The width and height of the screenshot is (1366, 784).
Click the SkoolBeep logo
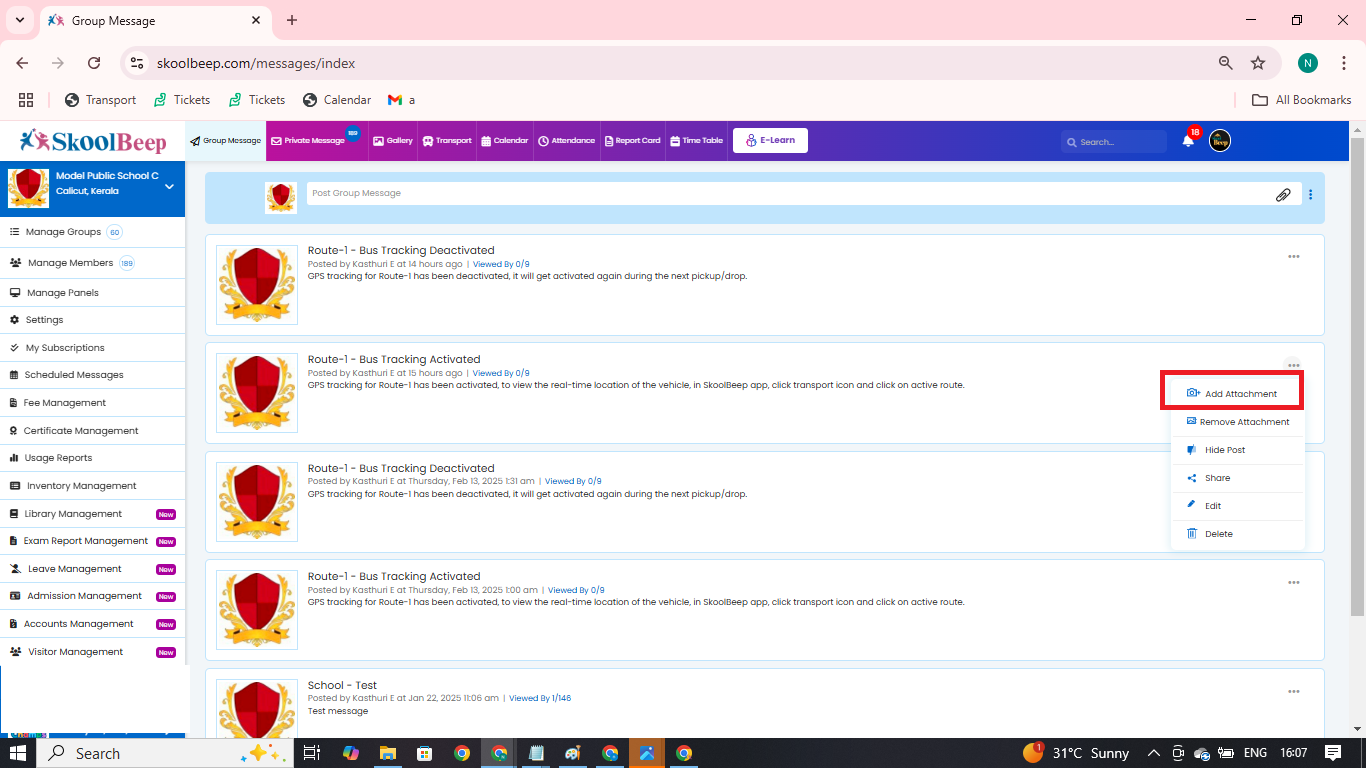[92, 141]
